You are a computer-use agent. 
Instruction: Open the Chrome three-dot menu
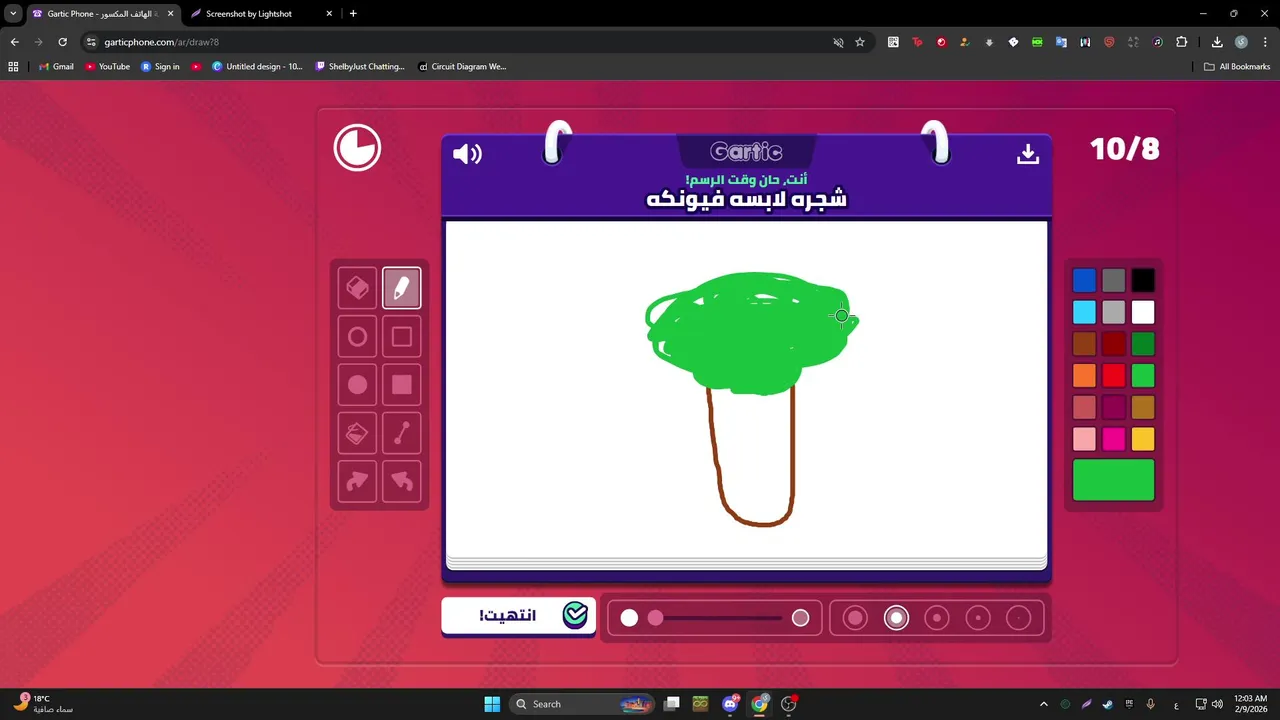coord(1265,42)
